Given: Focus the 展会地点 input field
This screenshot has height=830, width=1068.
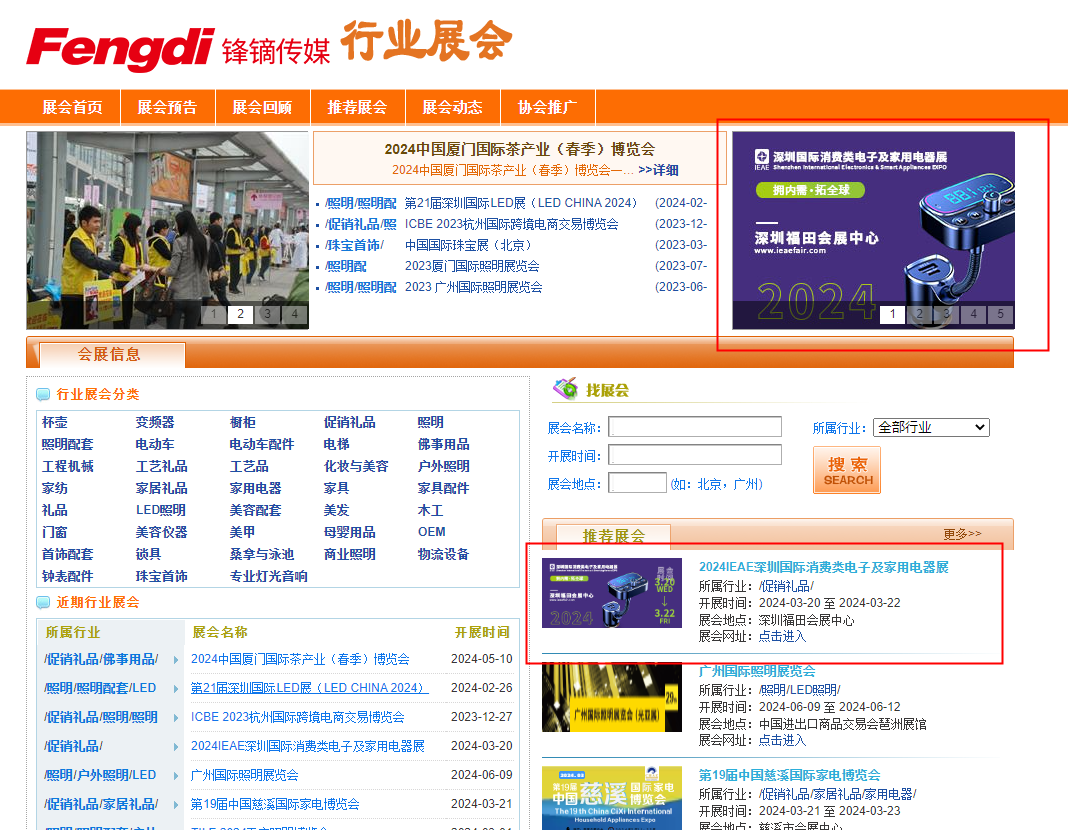Looking at the screenshot, I should [x=638, y=483].
